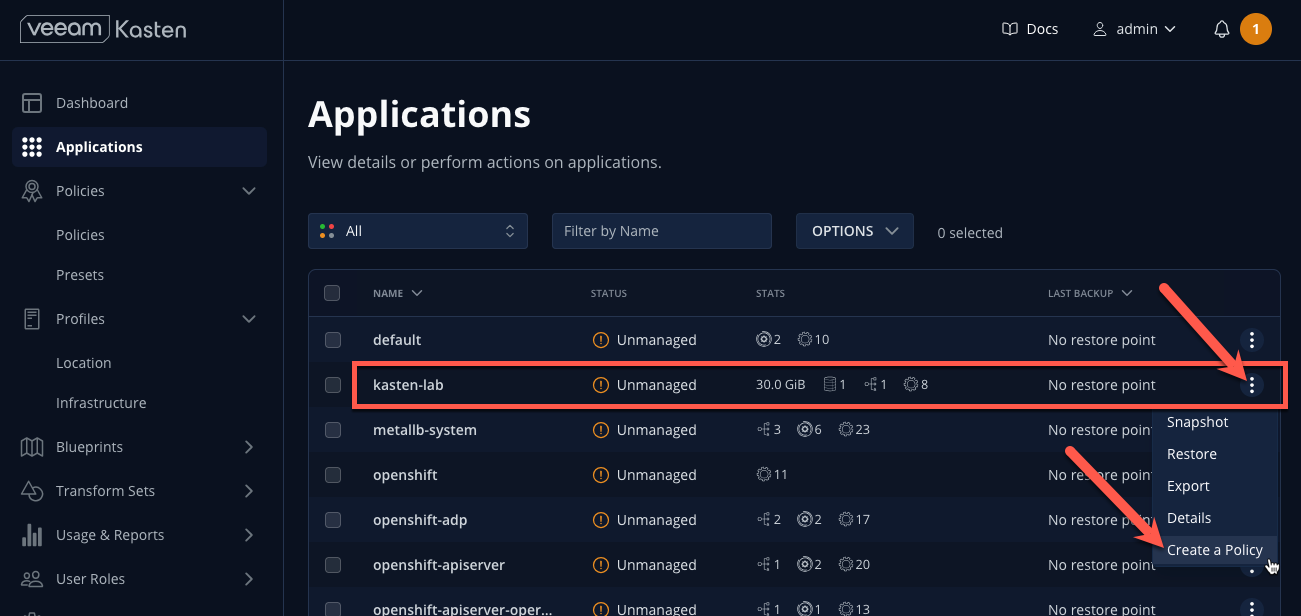This screenshot has height=616, width=1301.
Task: Open the All status filter dropdown
Action: [418, 231]
